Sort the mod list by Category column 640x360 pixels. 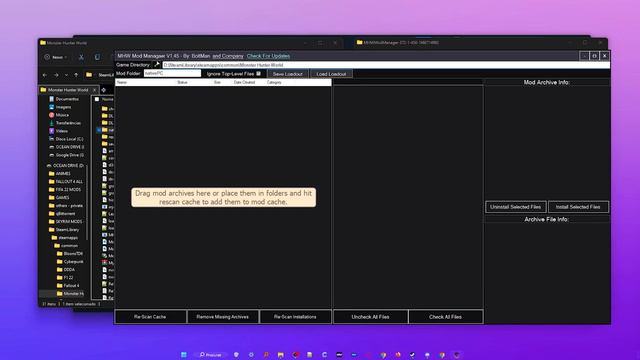(x=274, y=82)
